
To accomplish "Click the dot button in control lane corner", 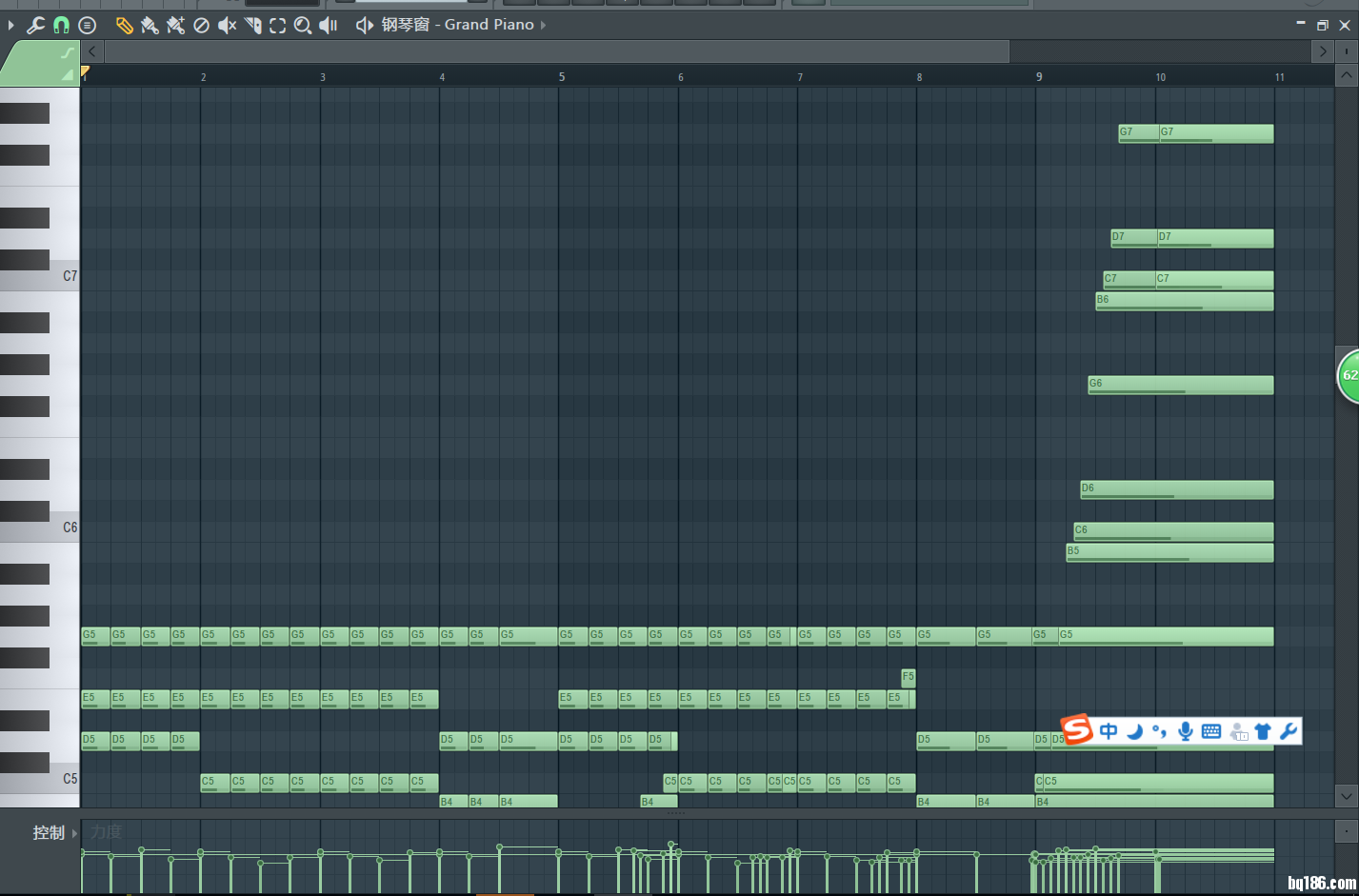I will [x=1347, y=831].
